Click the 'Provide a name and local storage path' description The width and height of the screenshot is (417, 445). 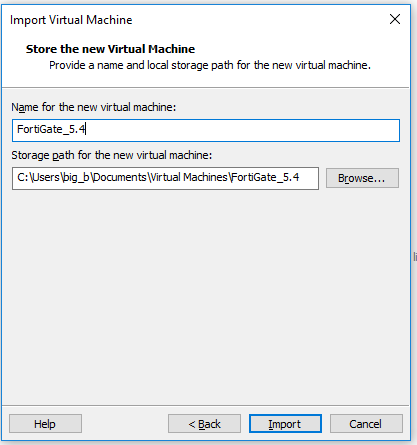(210, 65)
